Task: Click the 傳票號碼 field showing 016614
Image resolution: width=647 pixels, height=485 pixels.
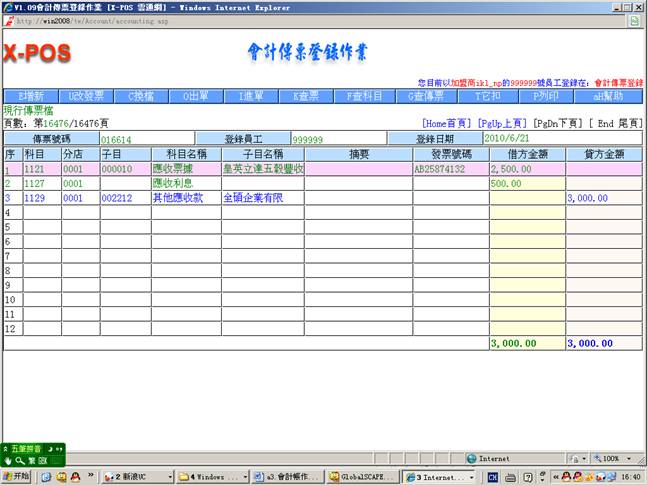Action: pos(146,139)
